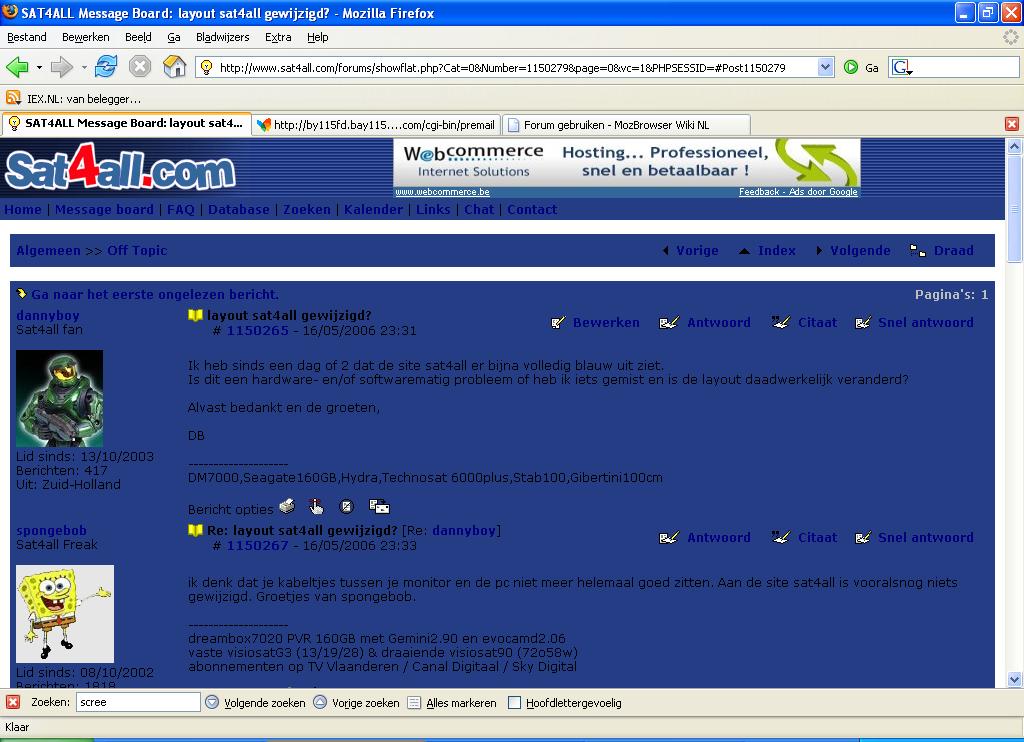Open Back button history dropdown arrow

[x=39, y=67]
